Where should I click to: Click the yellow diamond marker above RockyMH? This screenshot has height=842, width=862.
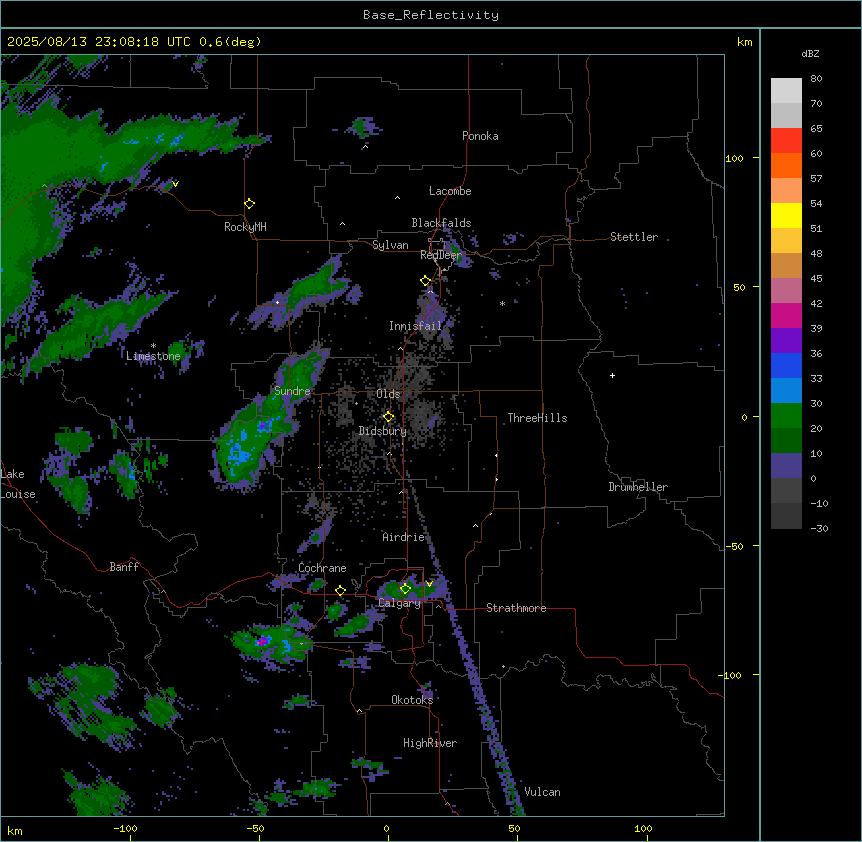pyautogui.click(x=249, y=204)
